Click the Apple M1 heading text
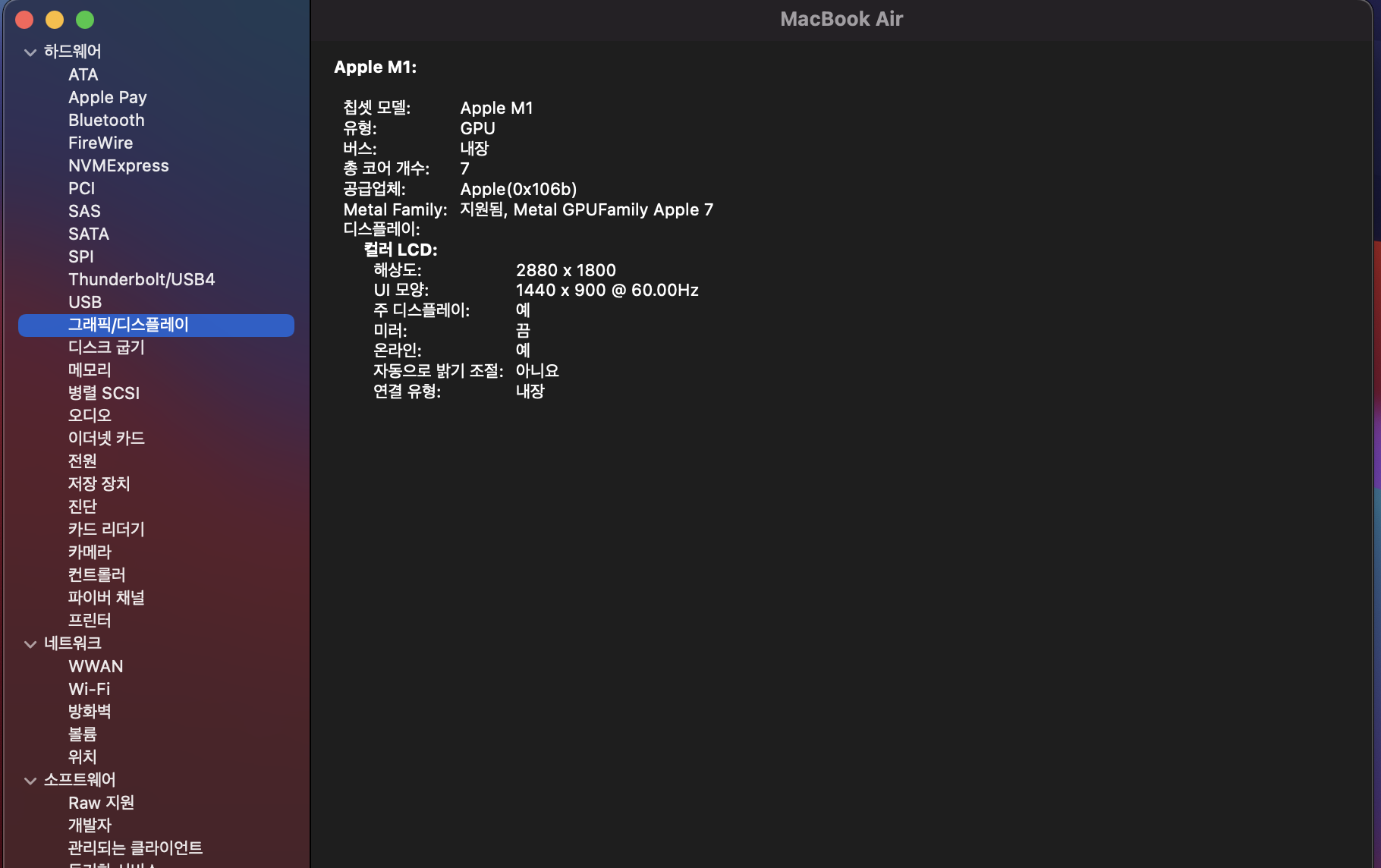 pos(375,67)
